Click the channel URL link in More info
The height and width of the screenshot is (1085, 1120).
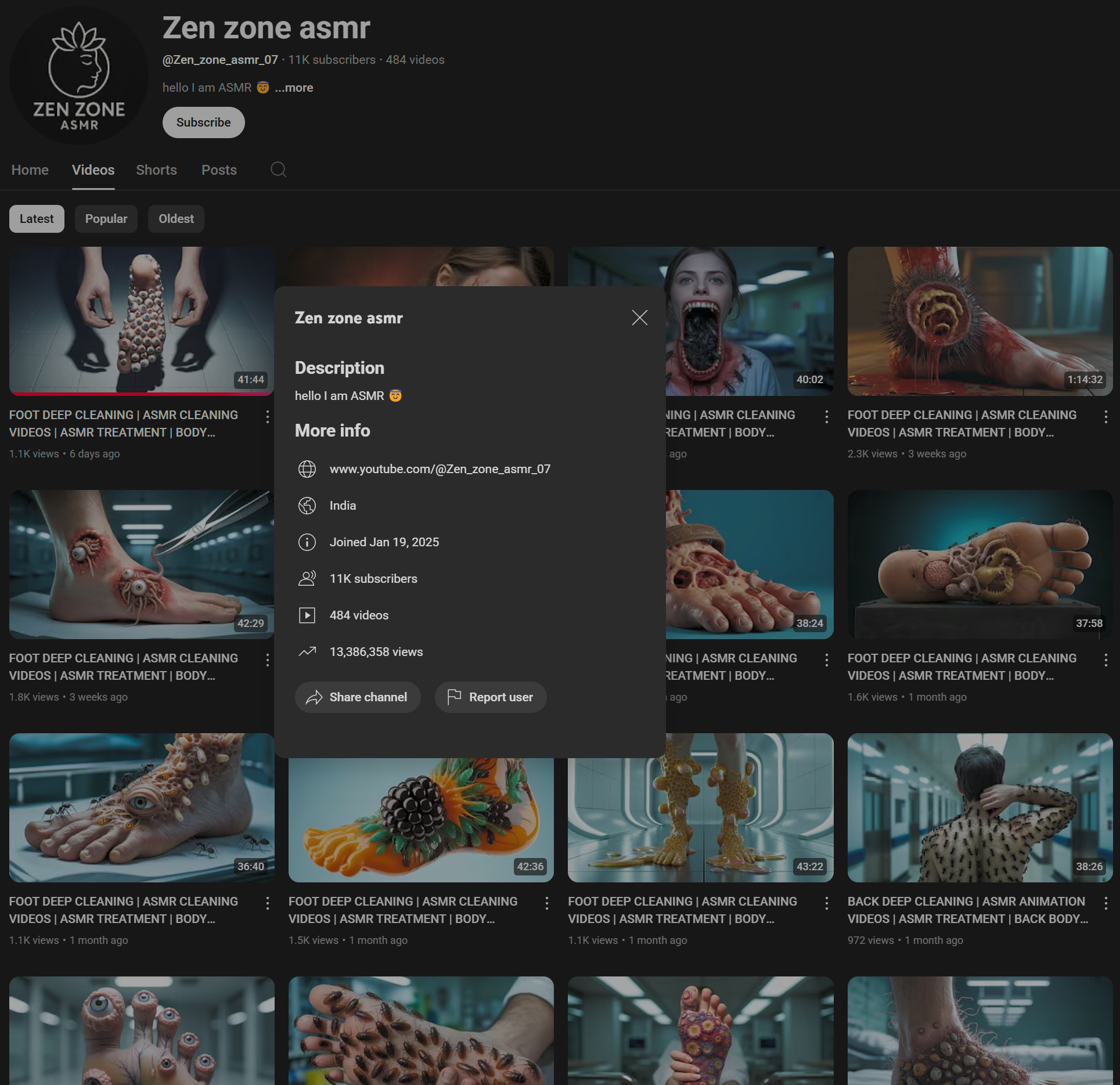[440, 469]
